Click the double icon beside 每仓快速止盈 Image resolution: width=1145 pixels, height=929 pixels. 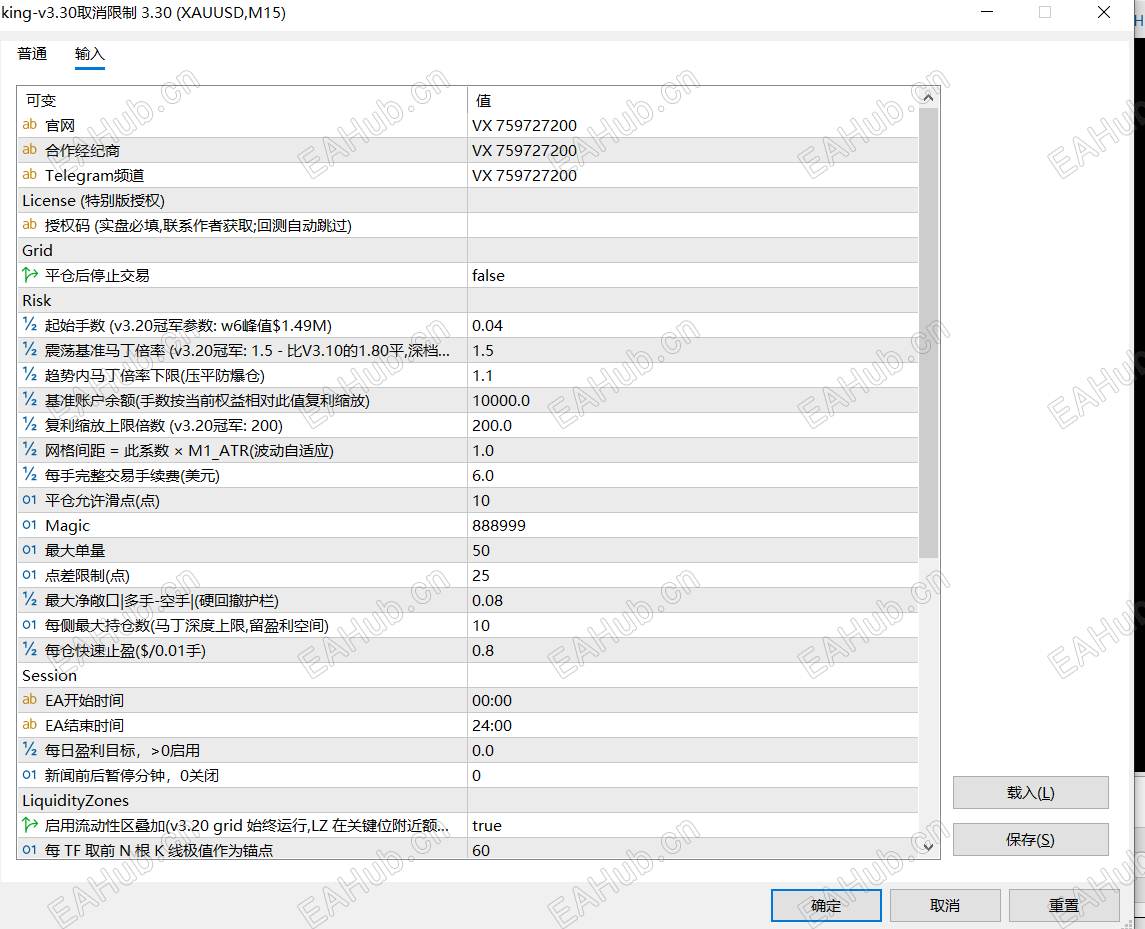29,650
